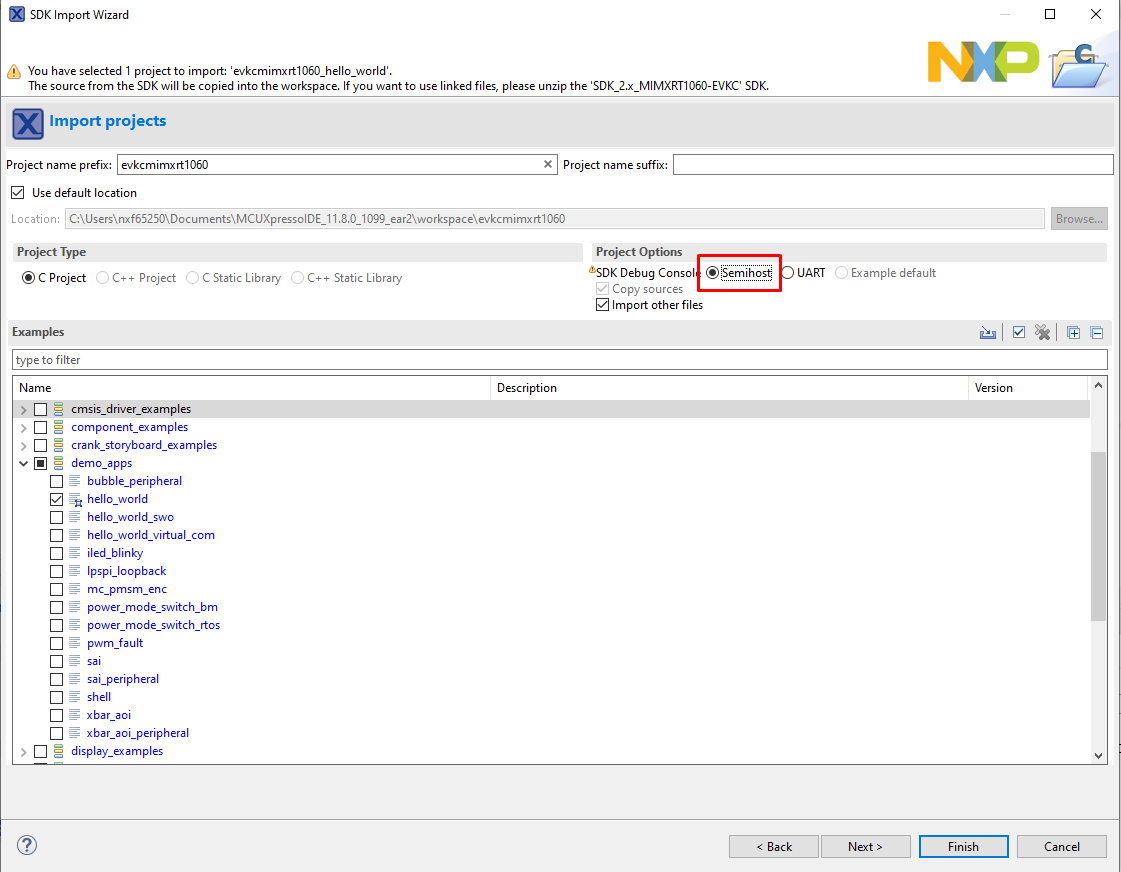The width and height of the screenshot is (1121, 872).
Task: Toggle the Use default location checkbox
Action: 17,193
